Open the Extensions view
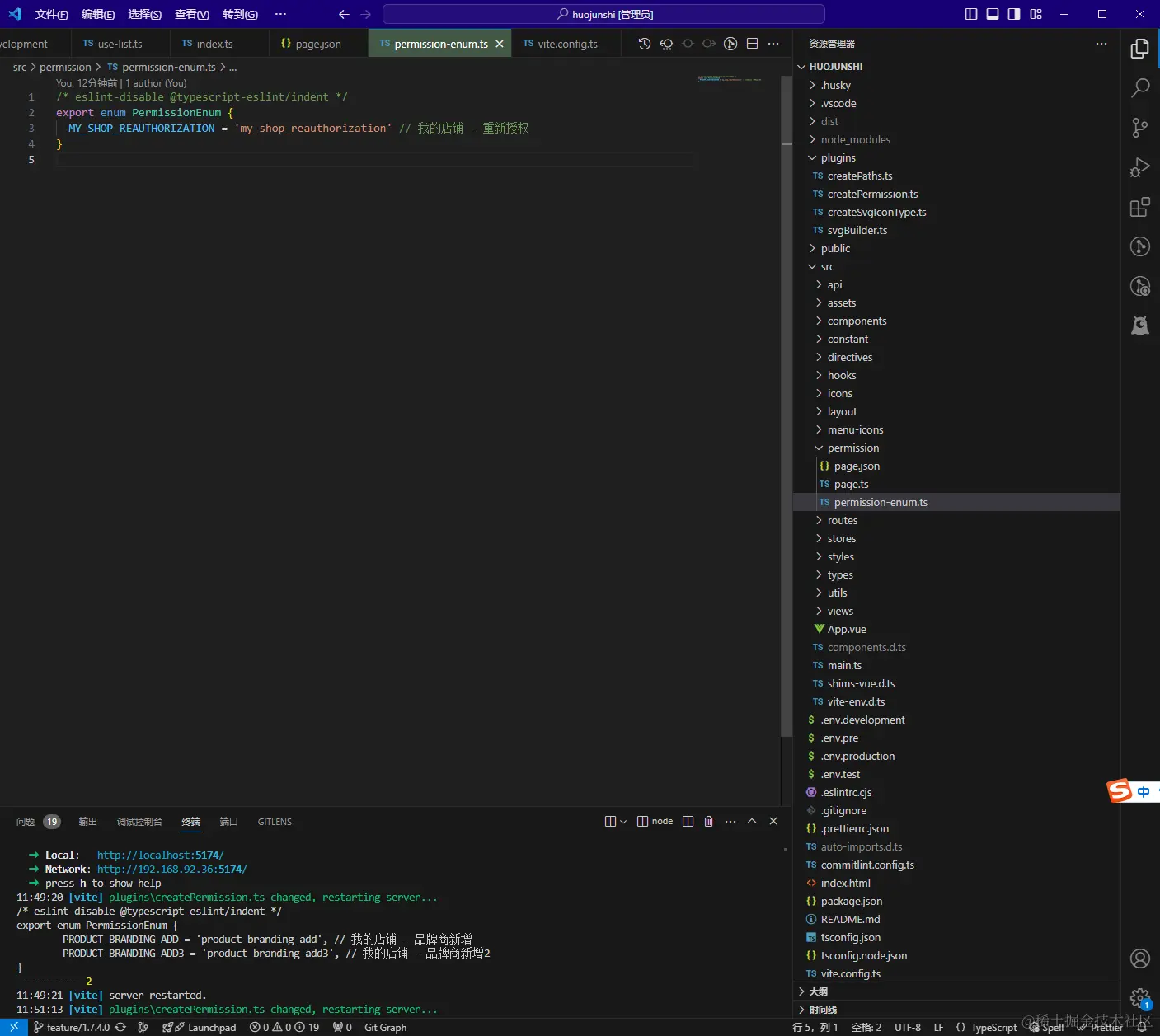 pyautogui.click(x=1139, y=207)
